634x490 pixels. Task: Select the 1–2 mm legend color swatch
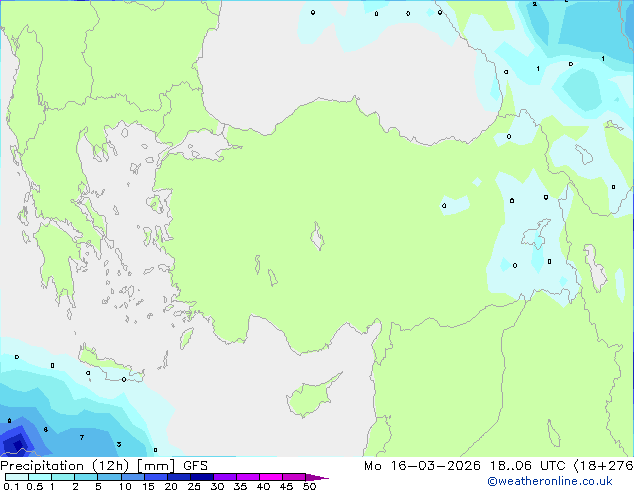pos(63,477)
